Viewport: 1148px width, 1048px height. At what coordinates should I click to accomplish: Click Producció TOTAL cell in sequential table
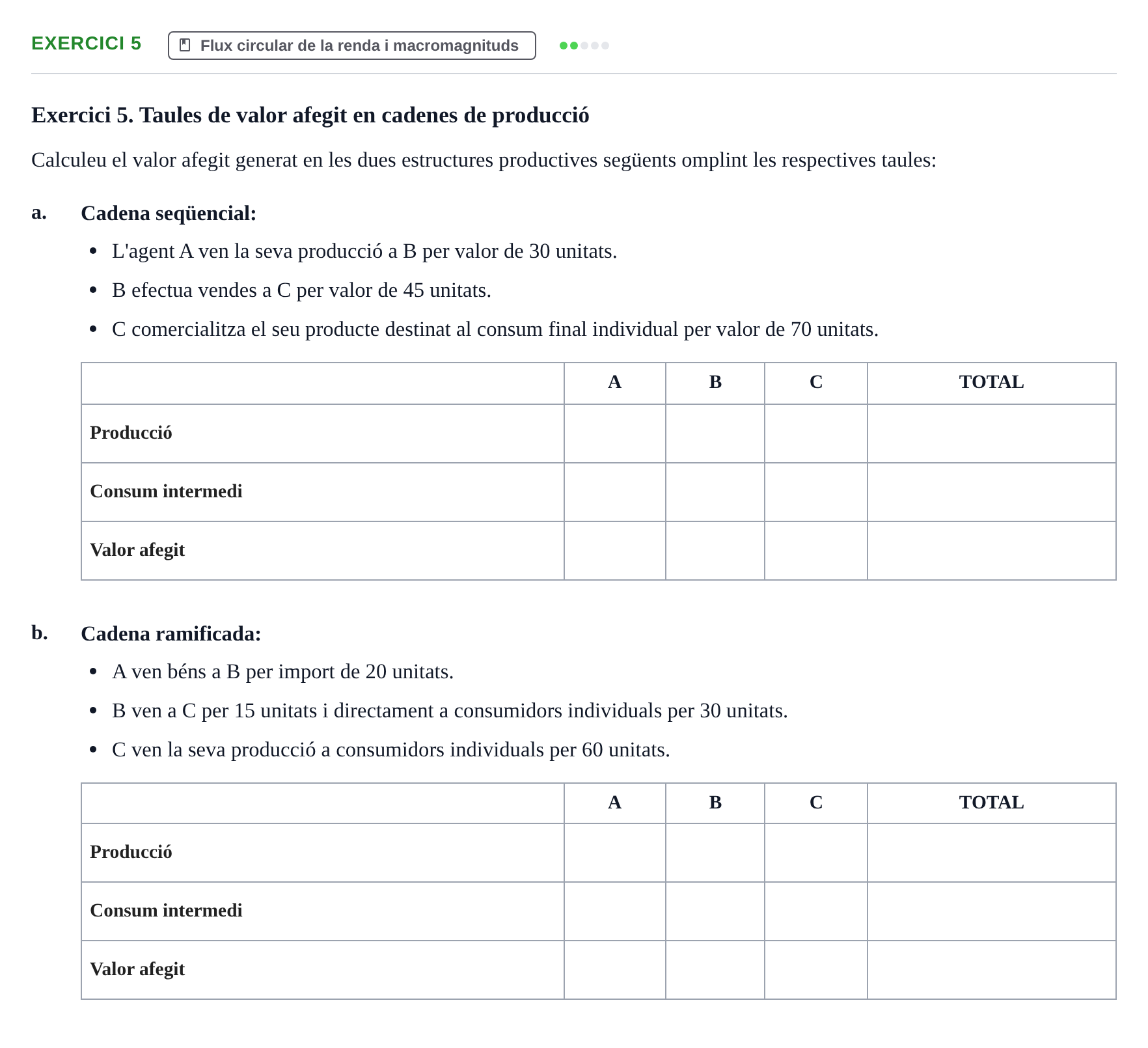[991, 434]
